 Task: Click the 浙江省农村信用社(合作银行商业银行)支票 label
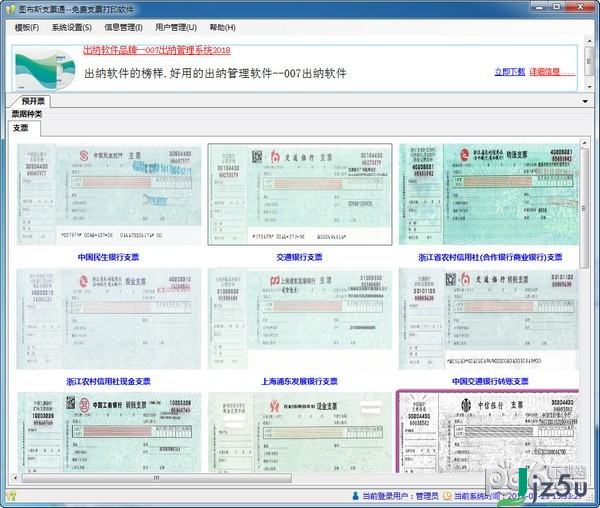point(490,257)
